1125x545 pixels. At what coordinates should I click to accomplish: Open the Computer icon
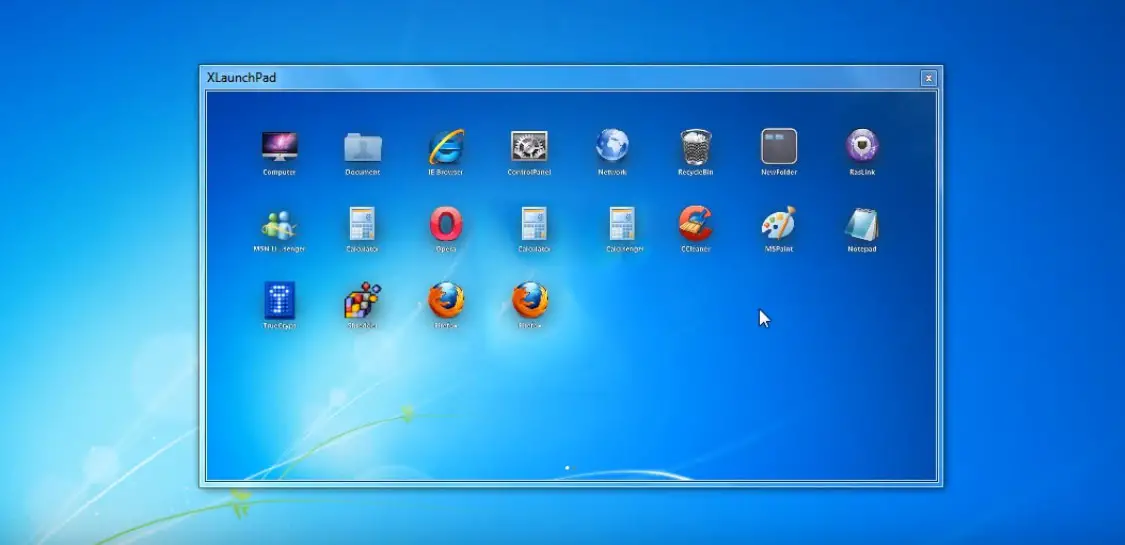280,146
